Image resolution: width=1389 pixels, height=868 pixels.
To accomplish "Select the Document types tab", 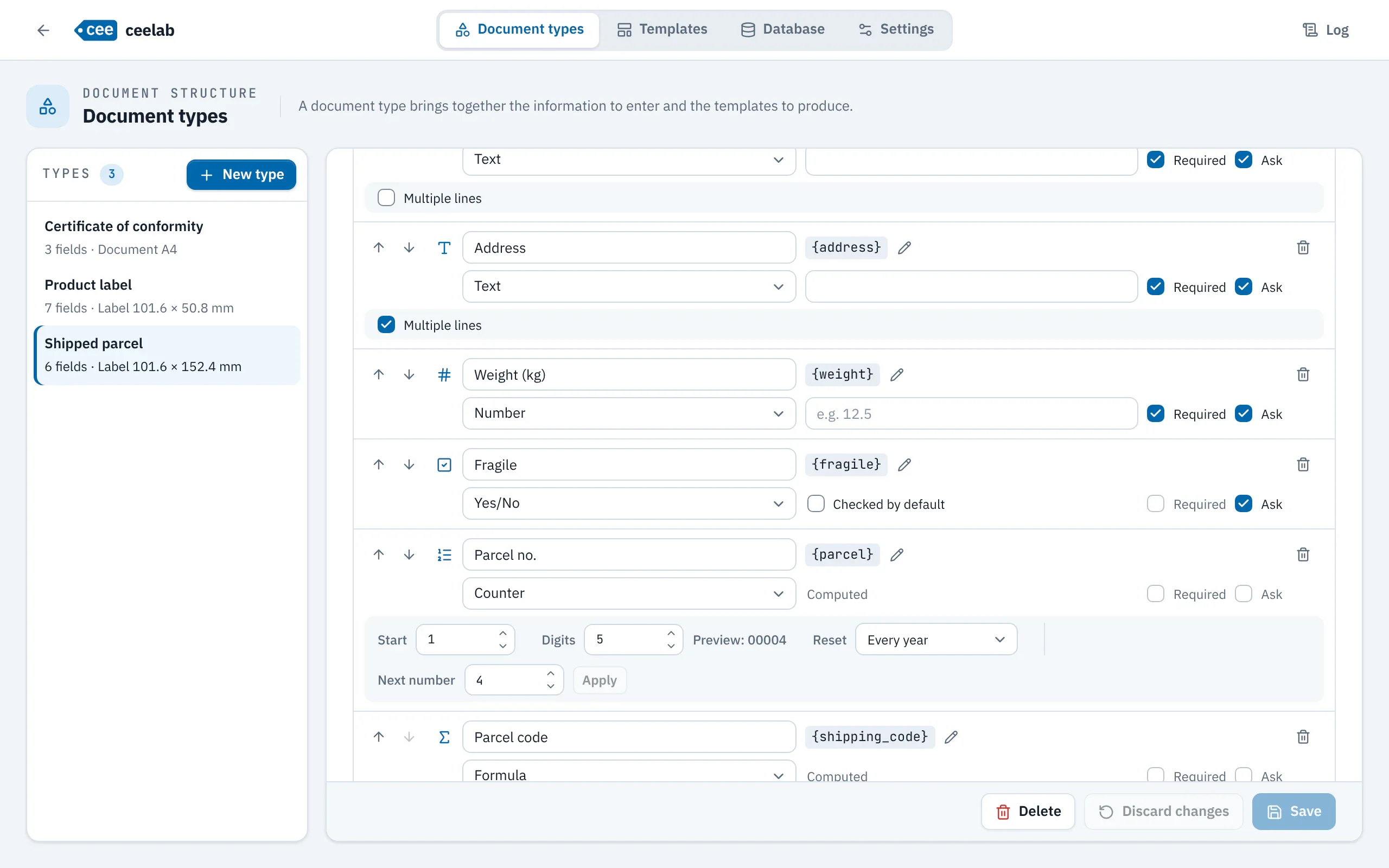I will (519, 29).
